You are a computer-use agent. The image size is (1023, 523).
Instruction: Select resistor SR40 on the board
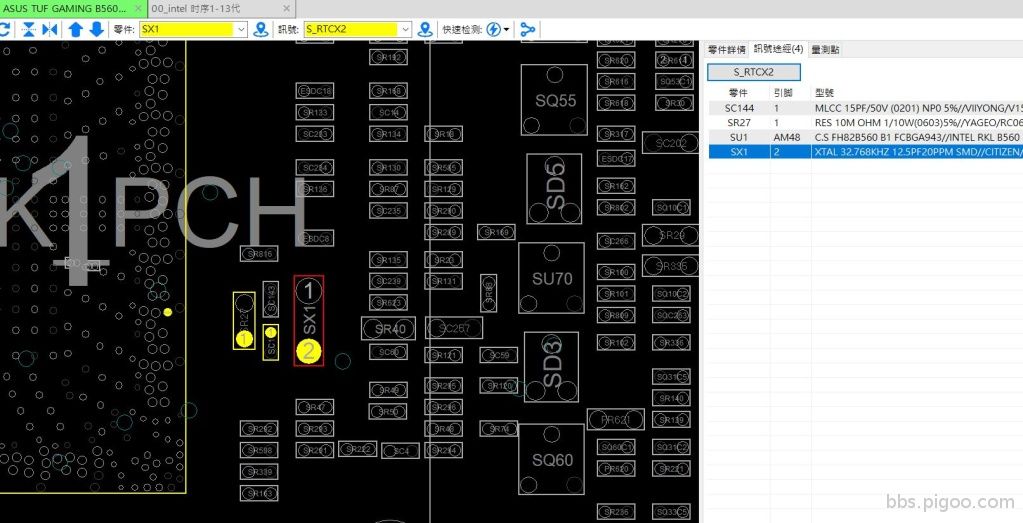point(389,329)
